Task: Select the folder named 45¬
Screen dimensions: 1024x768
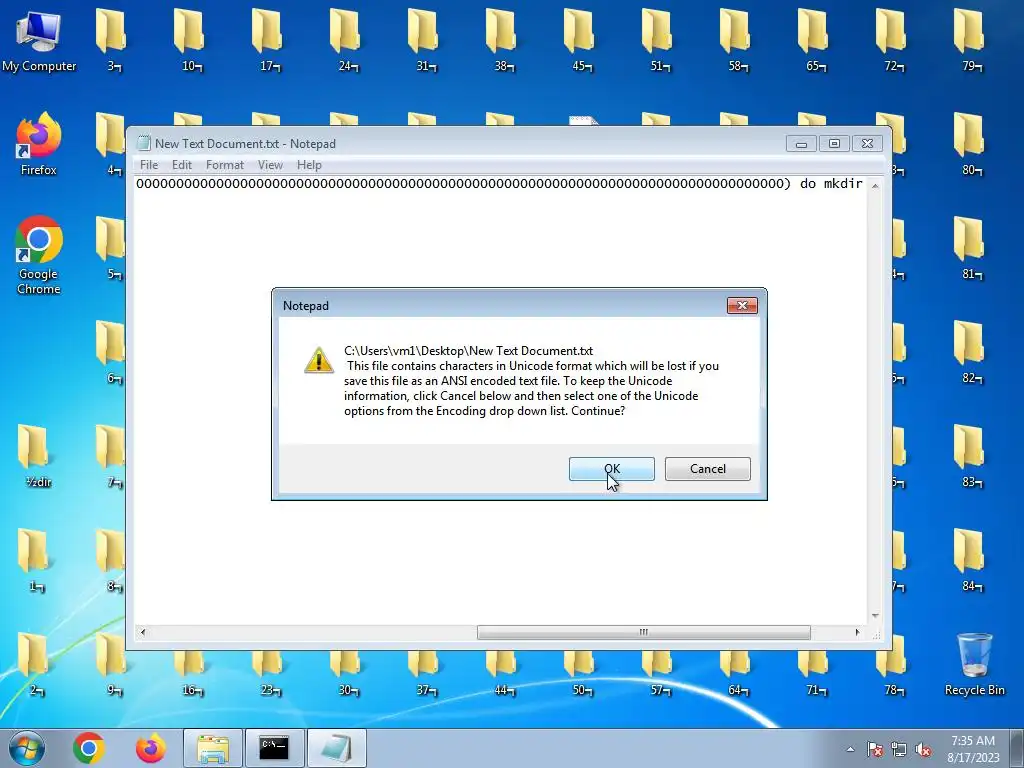Action: 581,39
